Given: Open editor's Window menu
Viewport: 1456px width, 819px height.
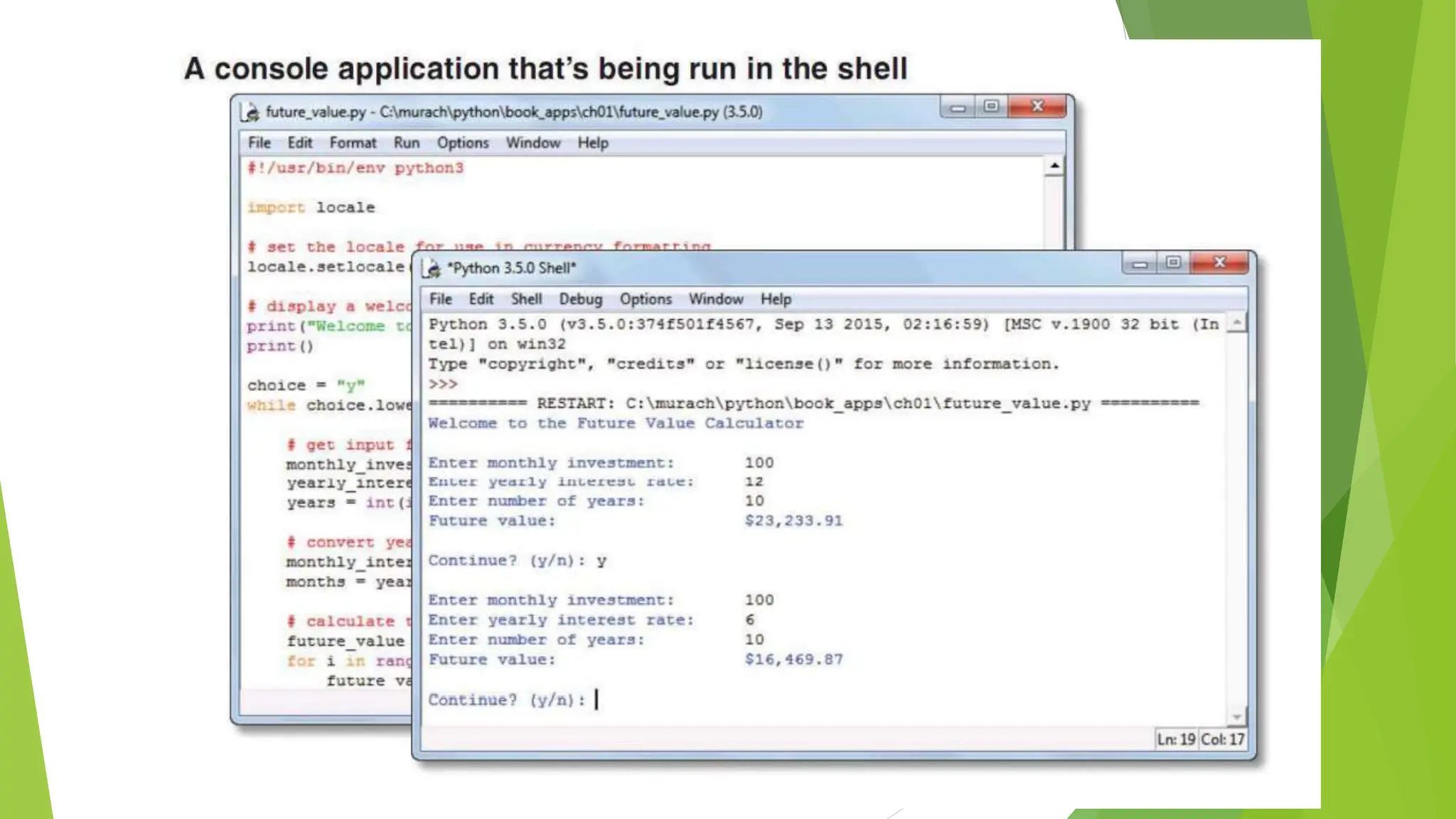Looking at the screenshot, I should [533, 143].
